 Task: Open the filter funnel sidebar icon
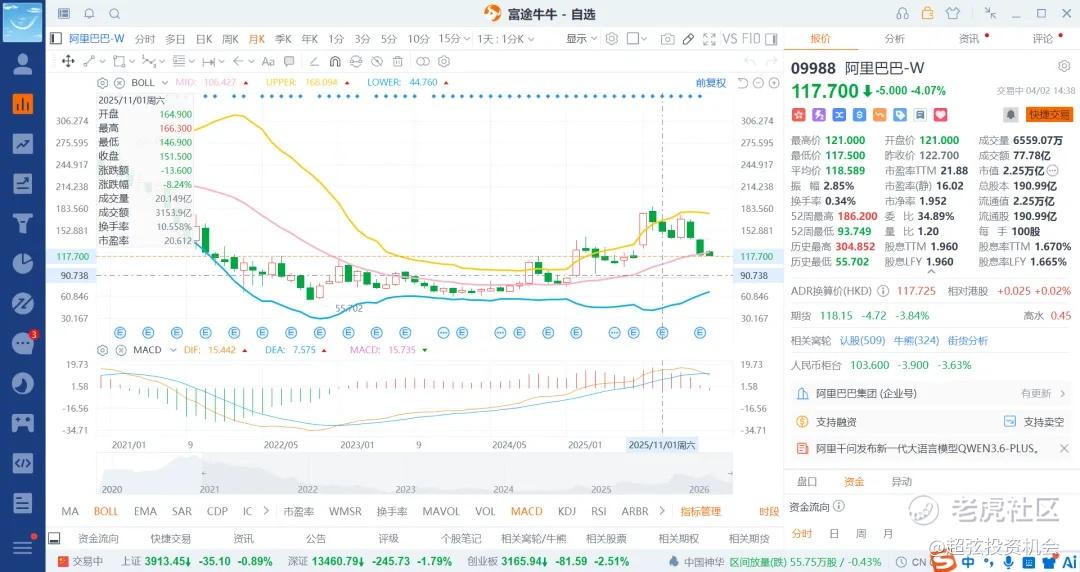coord(23,223)
